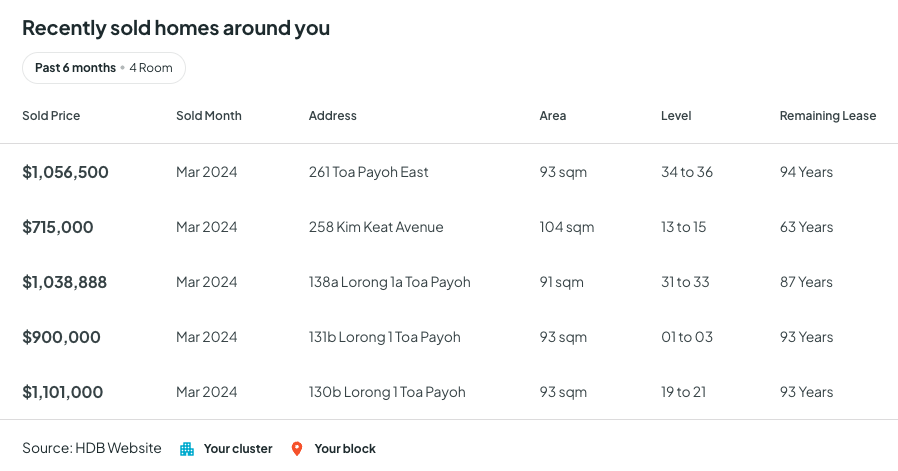Image resolution: width=898 pixels, height=471 pixels.
Task: Sort by Sold Month column header
Action: pos(209,116)
